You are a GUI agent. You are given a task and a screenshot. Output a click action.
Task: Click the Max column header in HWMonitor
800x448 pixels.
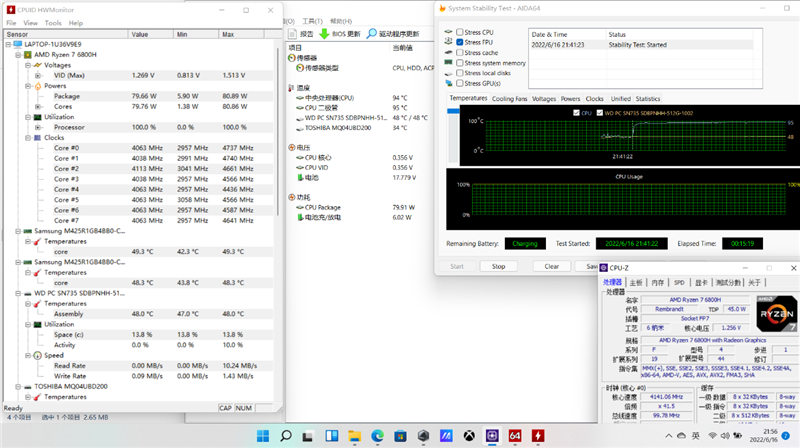pyautogui.click(x=241, y=34)
